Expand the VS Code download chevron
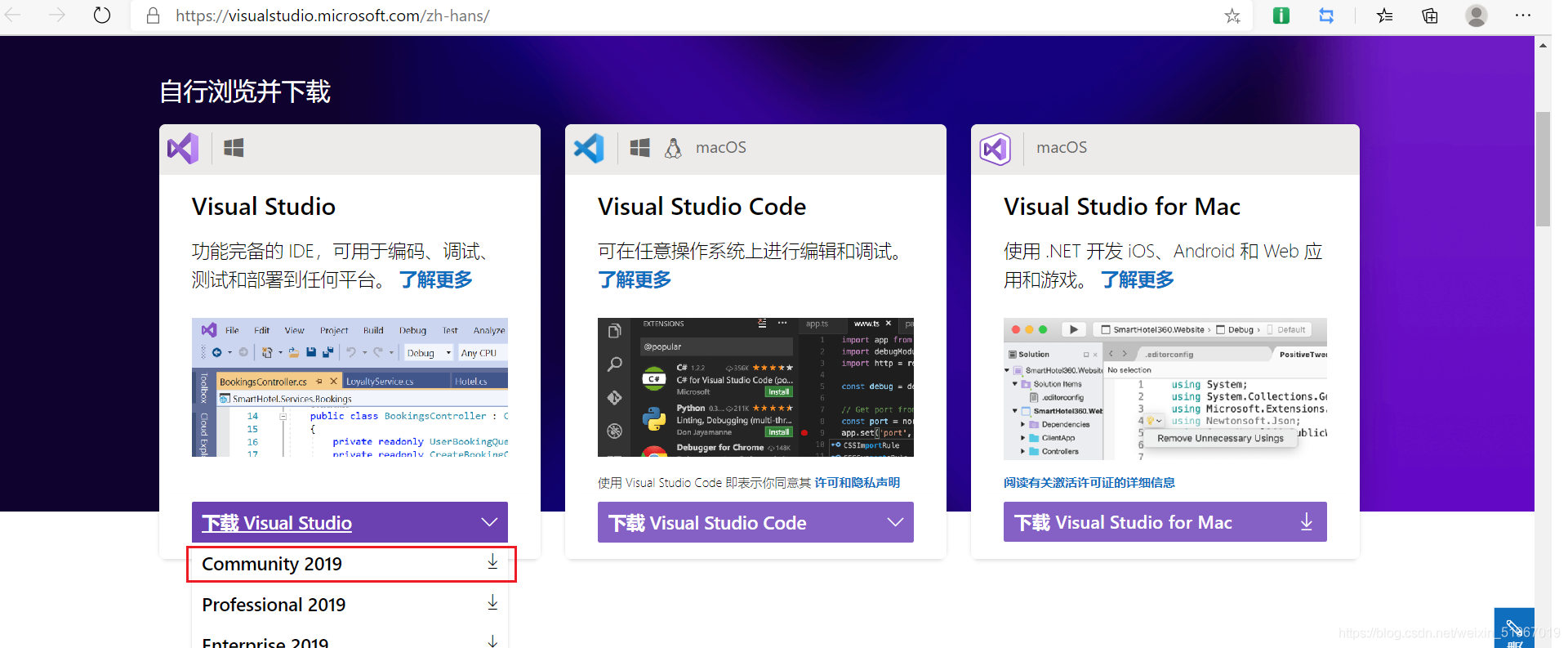Screen dimensions: 1568x648 pos(895,522)
